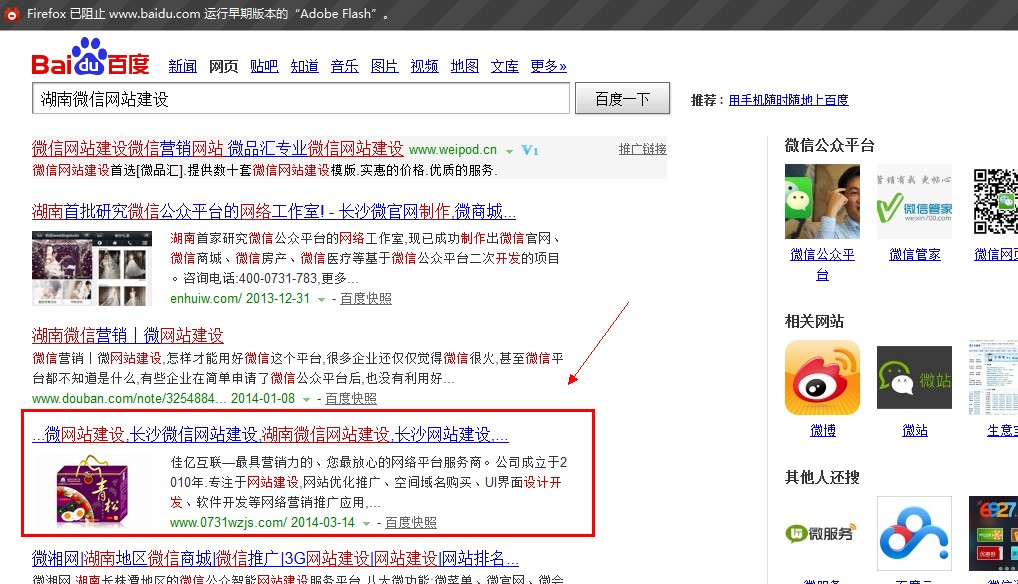Click the Weibo eye logo icon

(x=822, y=378)
